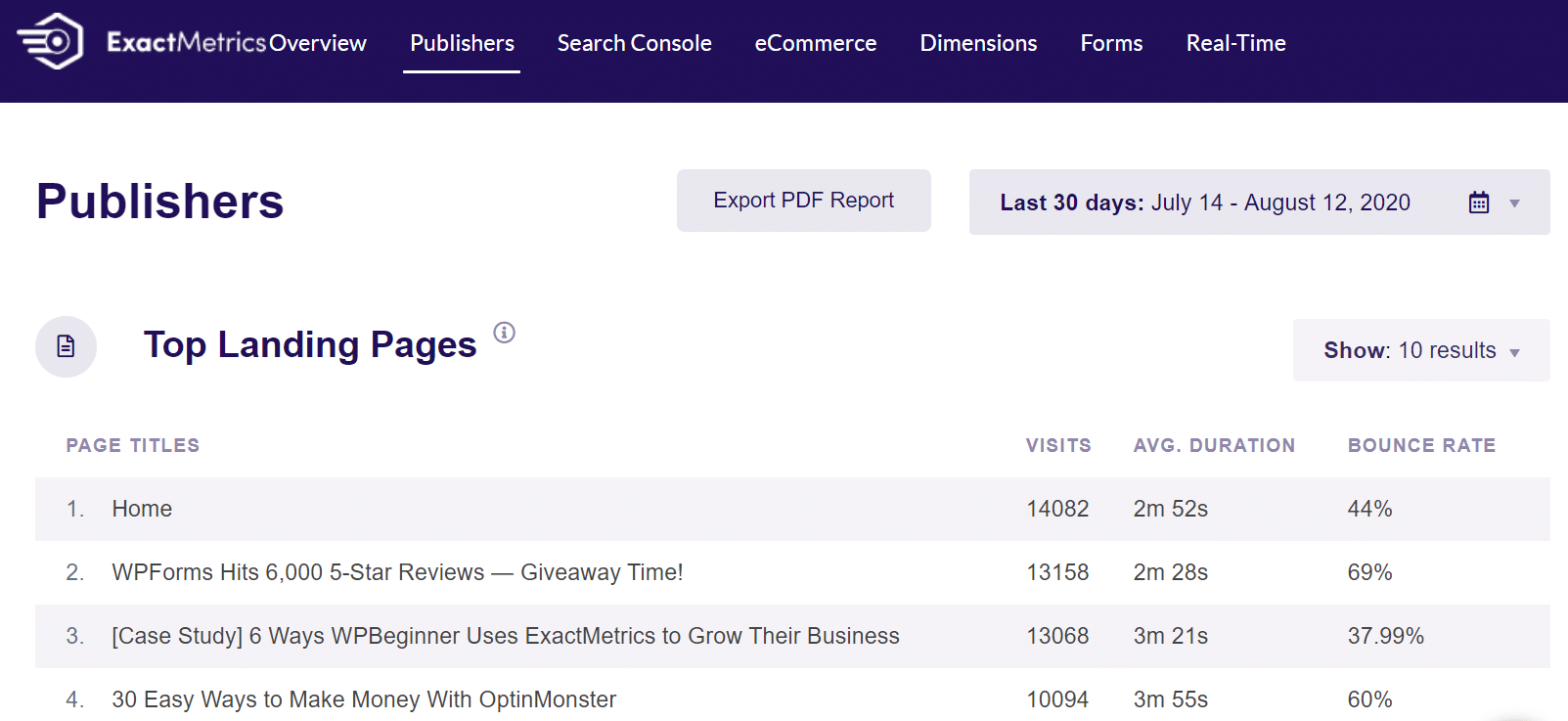The width and height of the screenshot is (1568, 721).
Task: Click the calendar icon in date picker
Action: [1479, 203]
